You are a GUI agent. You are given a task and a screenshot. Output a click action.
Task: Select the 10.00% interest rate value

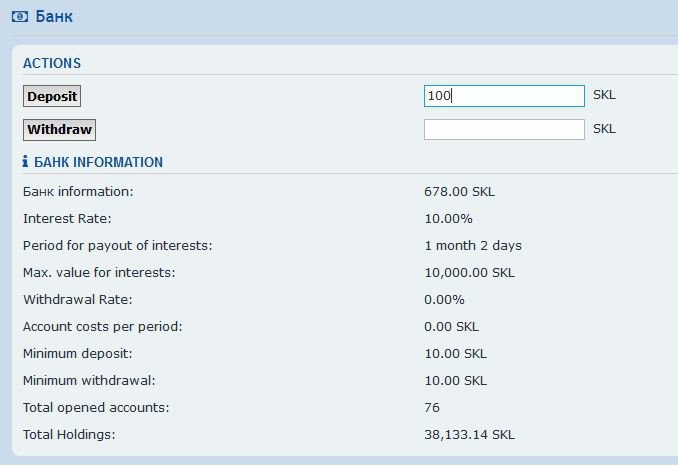[x=448, y=218]
